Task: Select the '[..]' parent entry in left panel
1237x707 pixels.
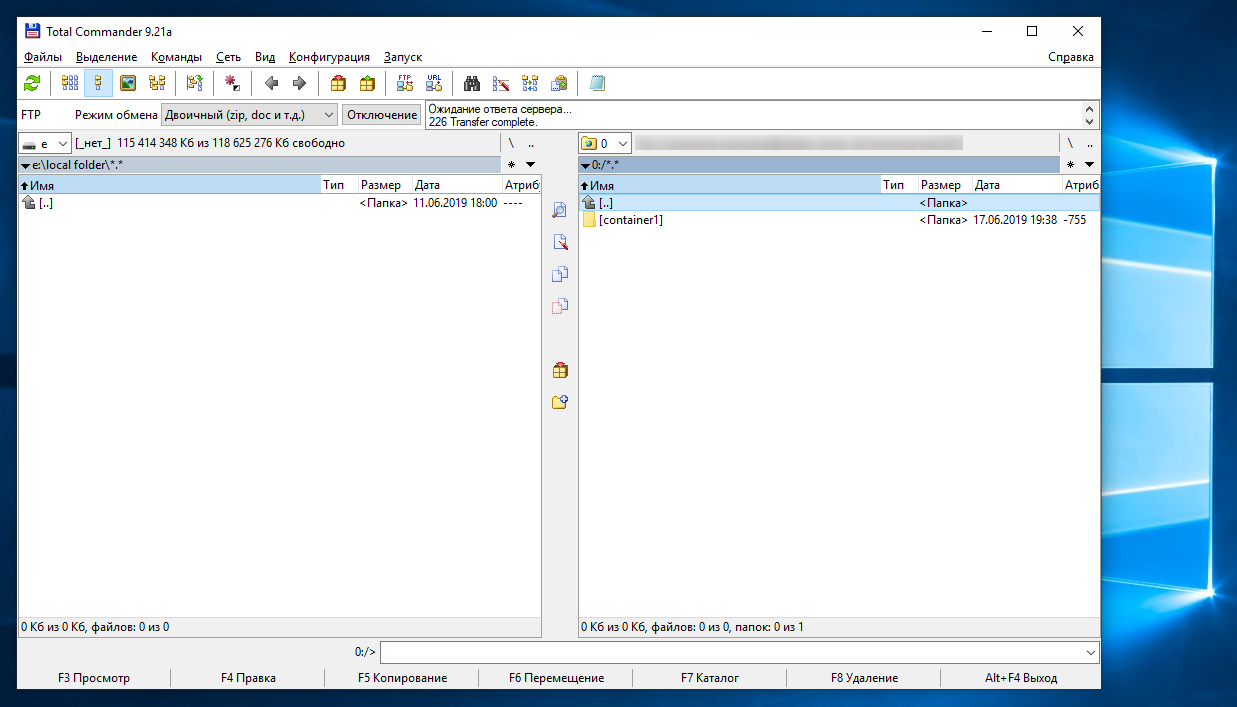Action: pyautogui.click(x=45, y=202)
